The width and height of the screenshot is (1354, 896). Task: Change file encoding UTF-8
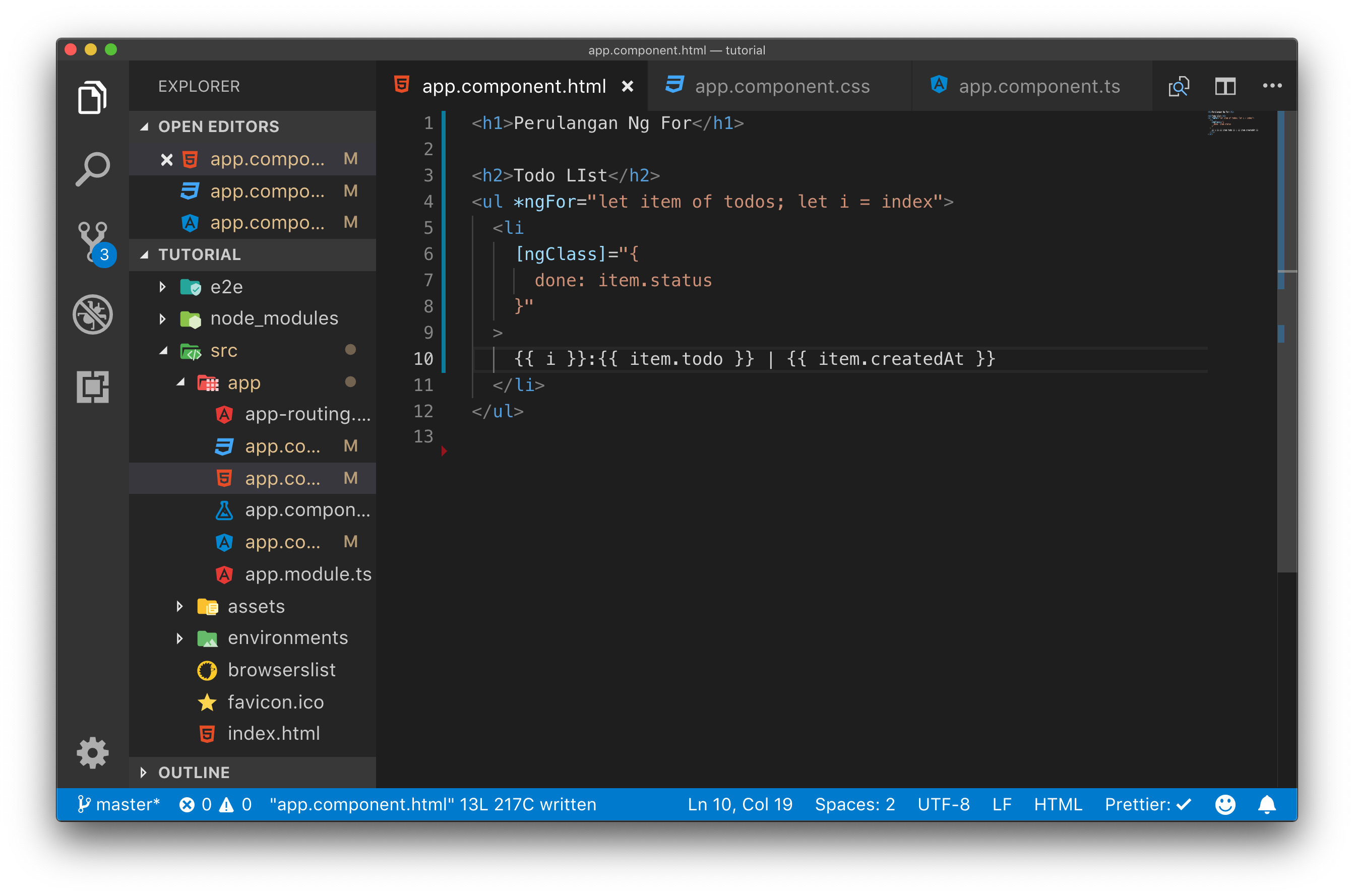[943, 805]
